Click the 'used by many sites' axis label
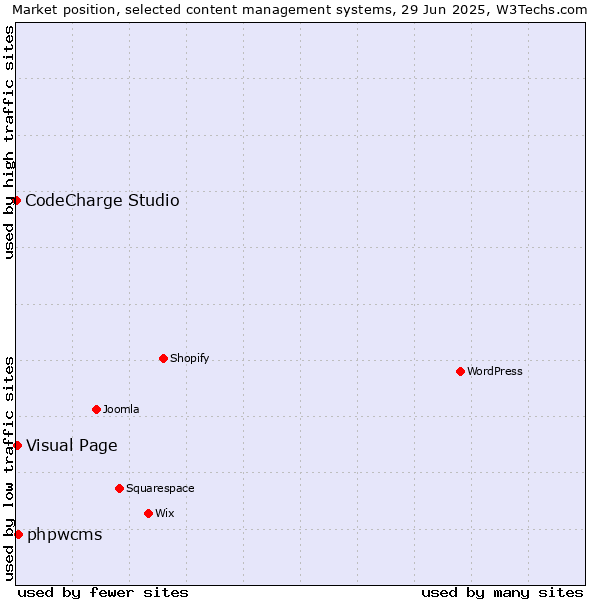This screenshot has height=600, width=600. (x=502, y=593)
